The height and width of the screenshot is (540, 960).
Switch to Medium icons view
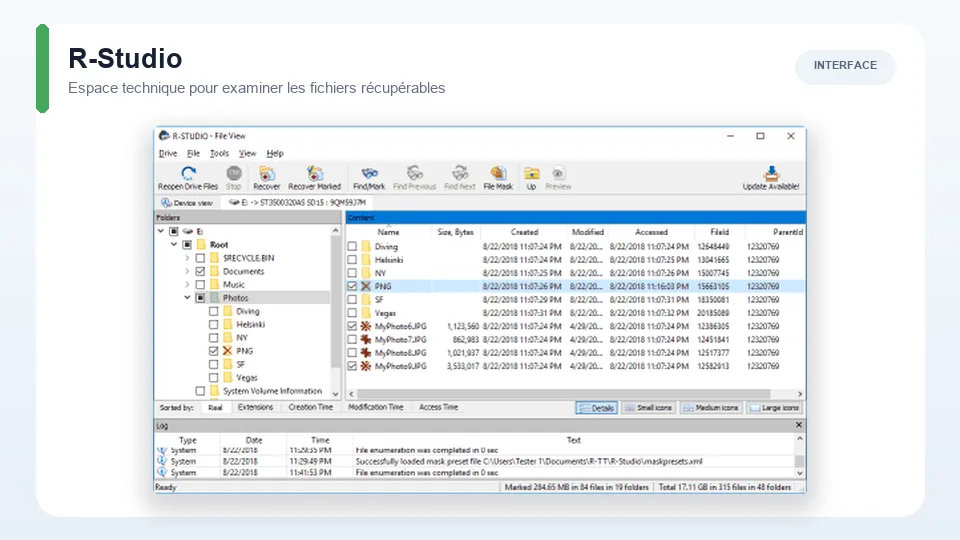pos(711,408)
